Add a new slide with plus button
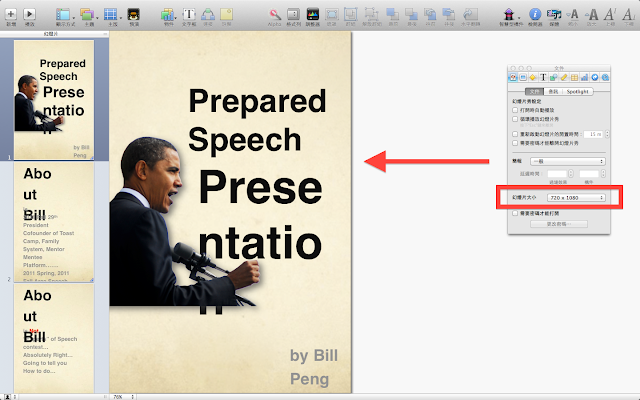Viewport: 640px width, 400px height. click(11, 14)
